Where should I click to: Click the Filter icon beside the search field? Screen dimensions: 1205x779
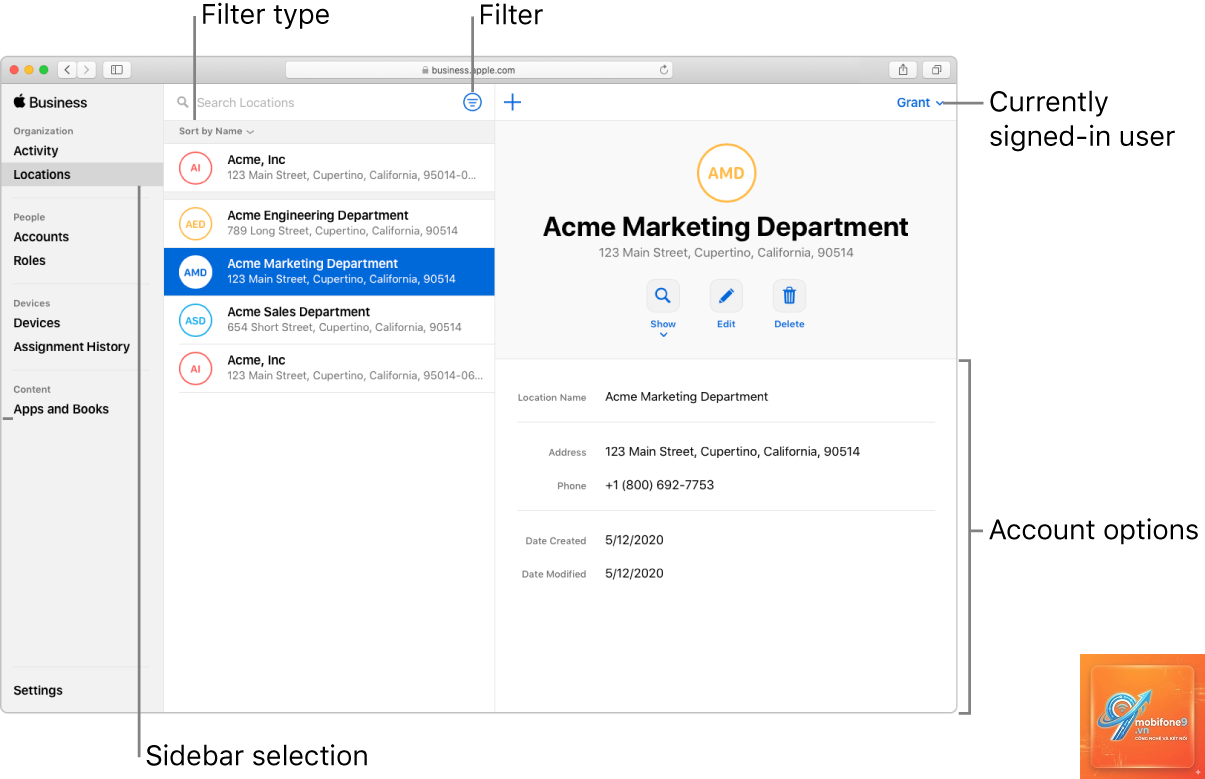473,102
